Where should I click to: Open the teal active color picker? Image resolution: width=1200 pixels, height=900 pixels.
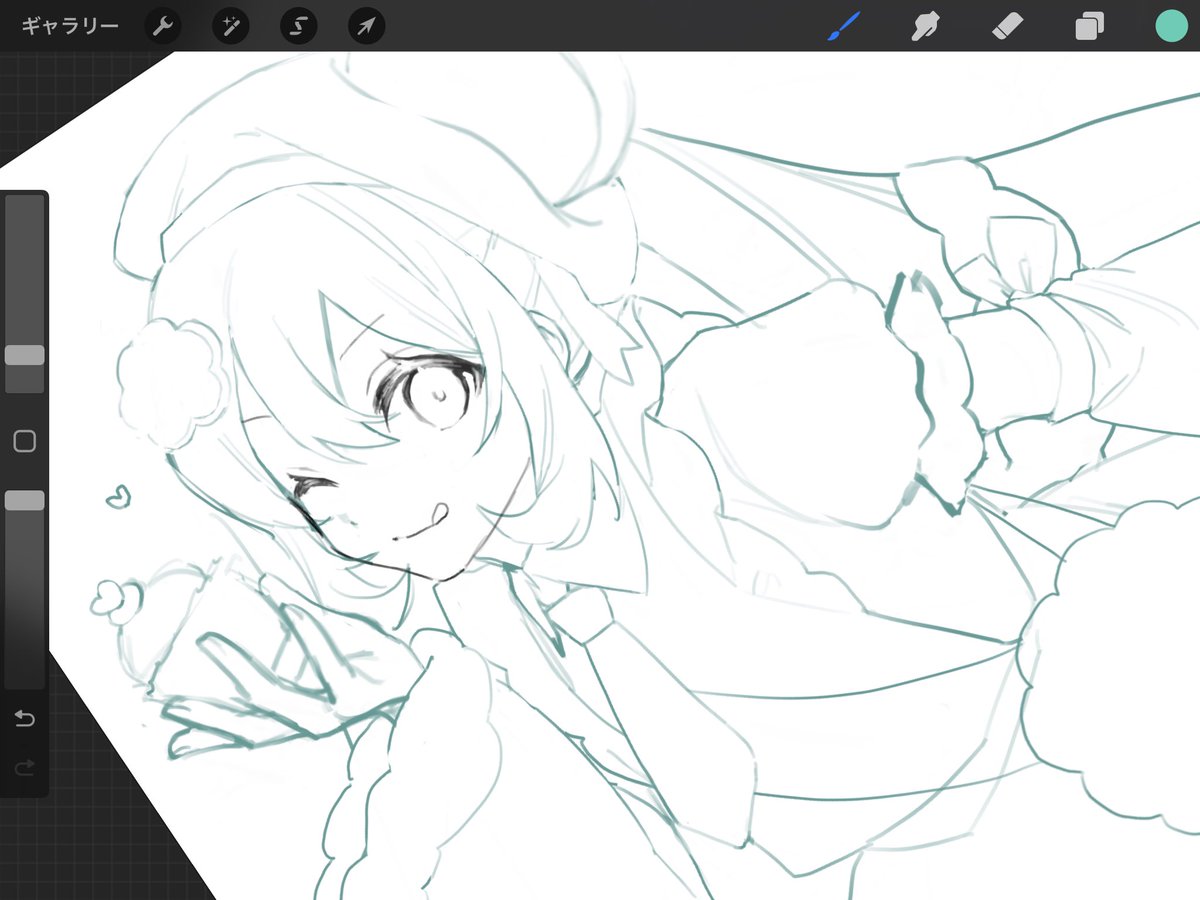[1170, 26]
